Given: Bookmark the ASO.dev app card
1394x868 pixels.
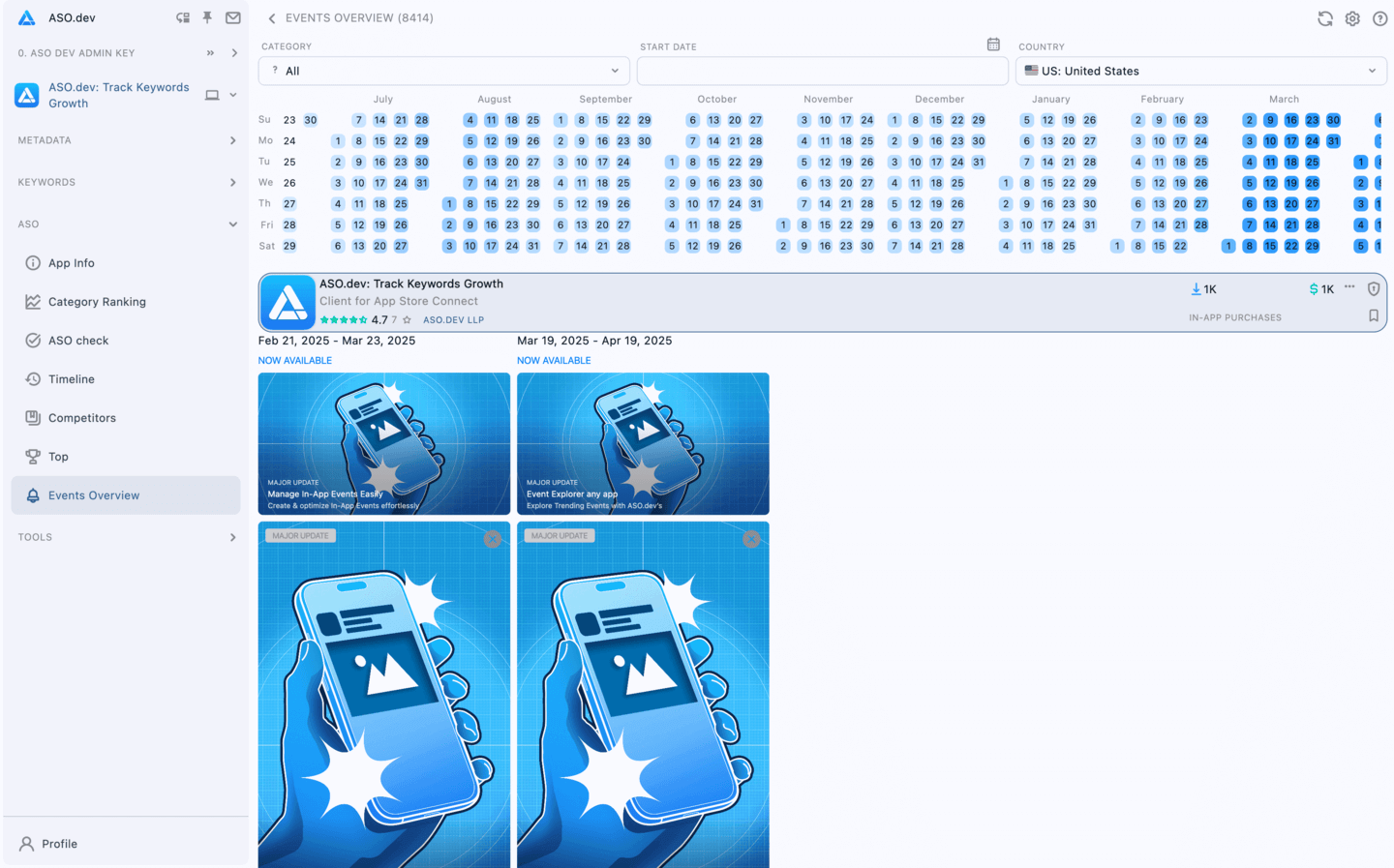Looking at the screenshot, I should pos(1373,314).
